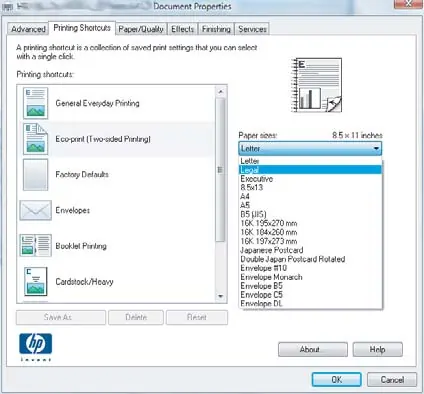Open the Services tab

pos(252,29)
